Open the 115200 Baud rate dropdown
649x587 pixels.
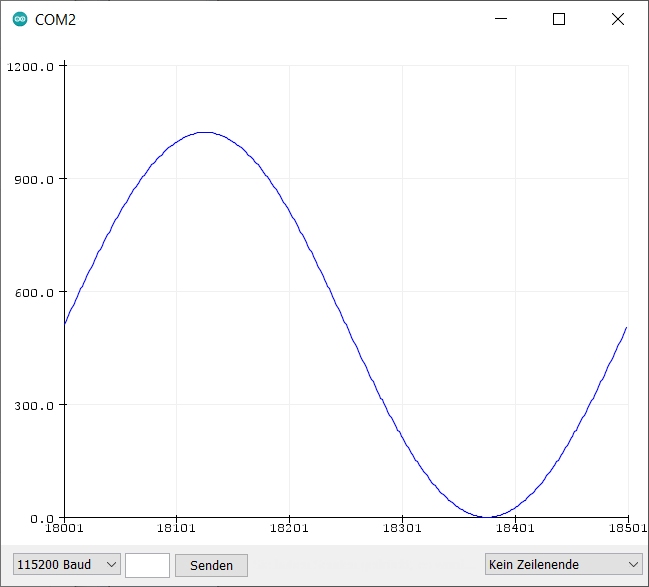pos(67,565)
